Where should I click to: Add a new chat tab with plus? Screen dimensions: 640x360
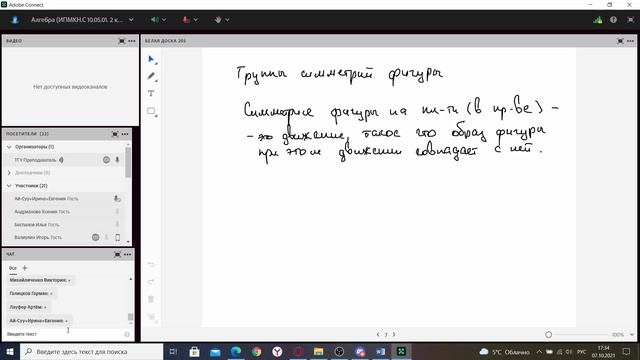[24, 268]
